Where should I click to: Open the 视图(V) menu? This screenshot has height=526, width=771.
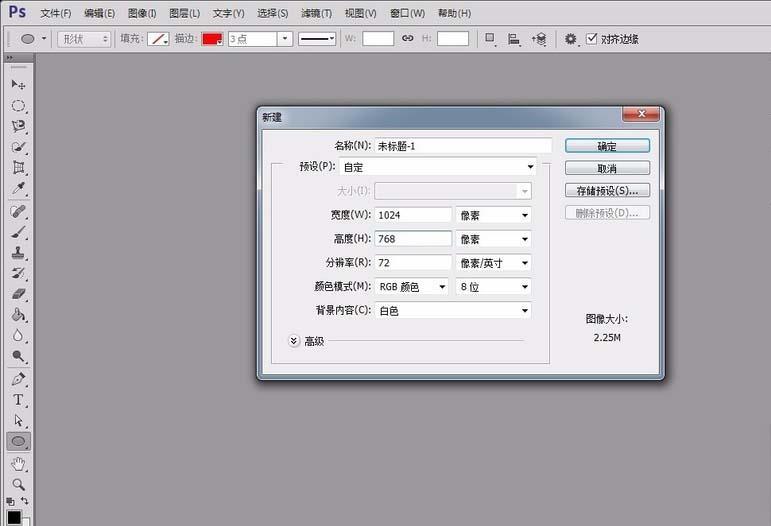pos(360,13)
